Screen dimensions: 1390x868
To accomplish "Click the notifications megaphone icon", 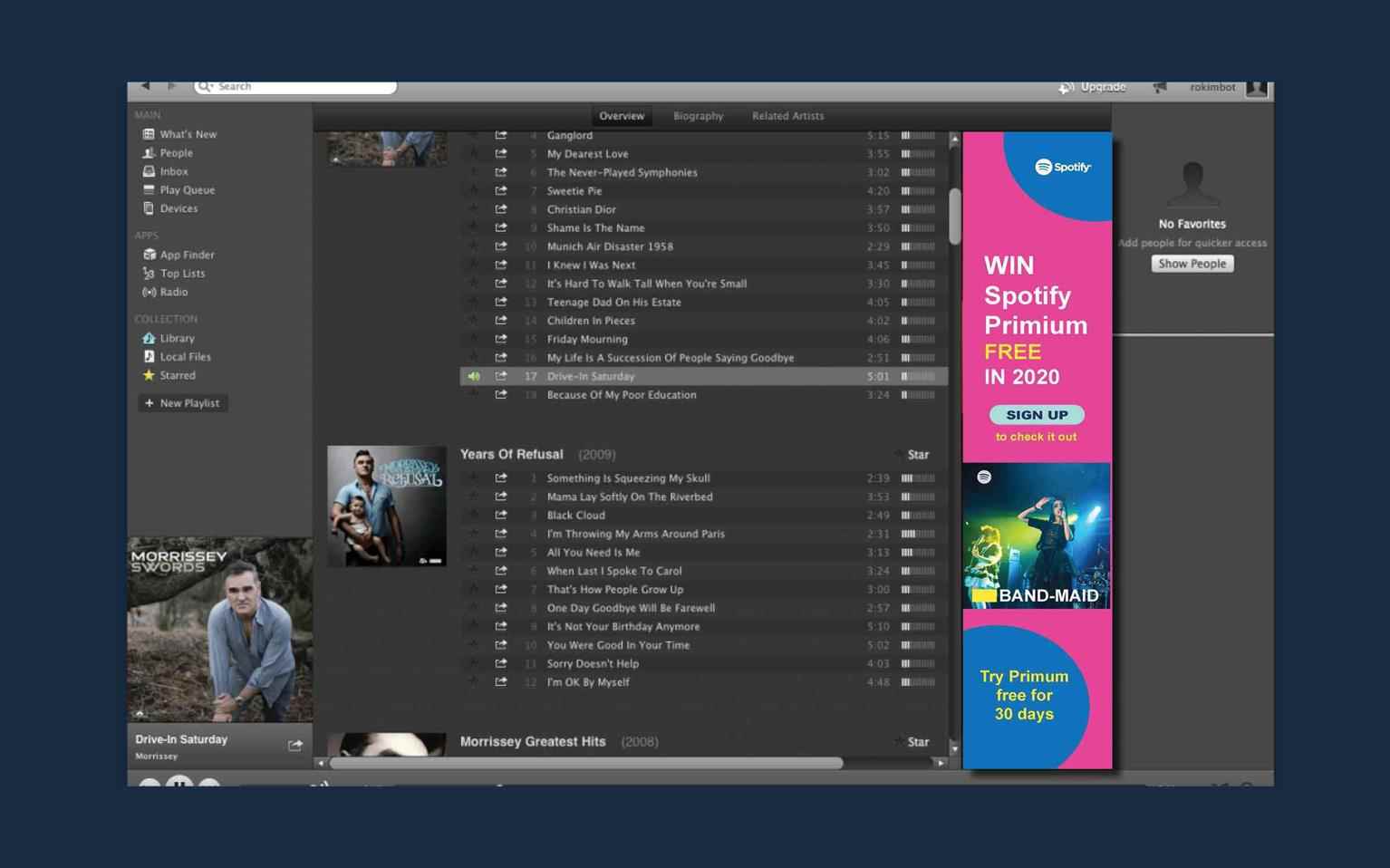I will (1159, 88).
